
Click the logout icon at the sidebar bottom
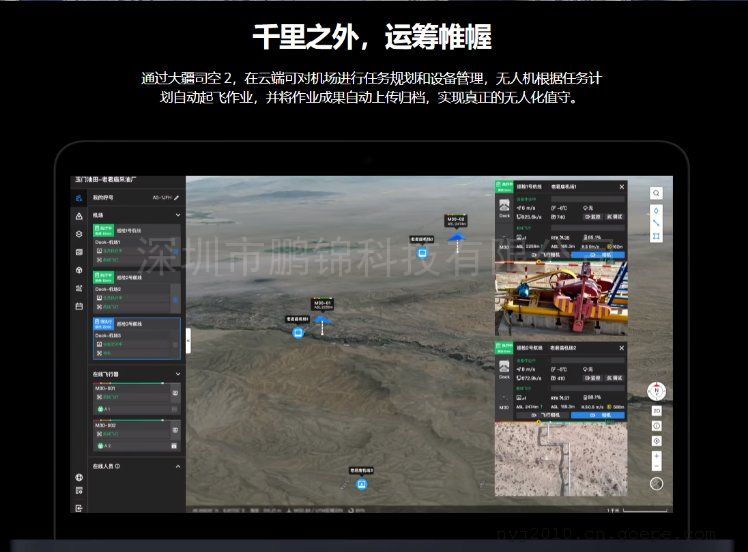coord(79,508)
